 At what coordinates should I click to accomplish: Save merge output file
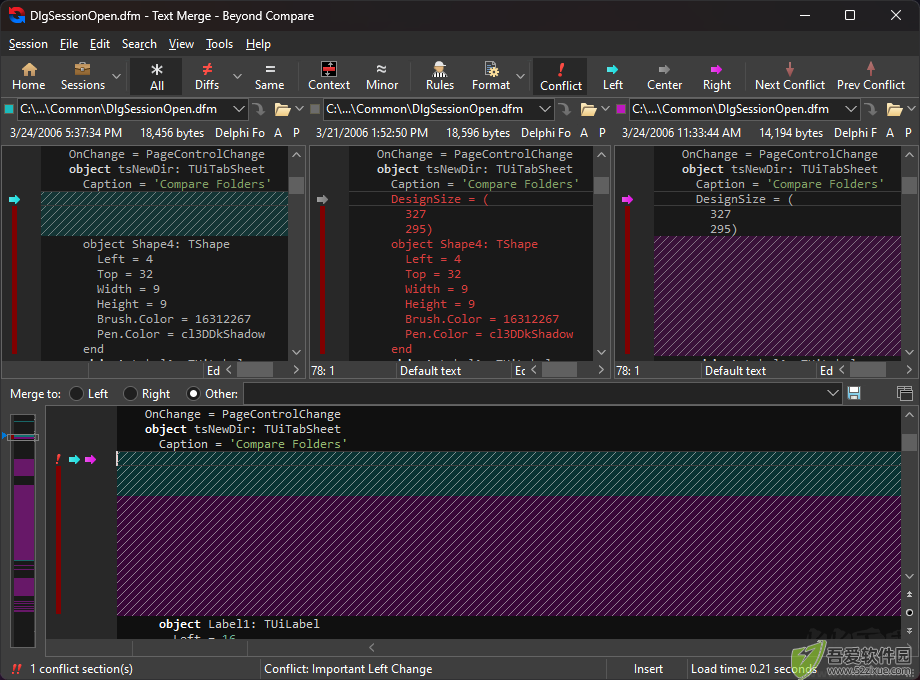854,393
